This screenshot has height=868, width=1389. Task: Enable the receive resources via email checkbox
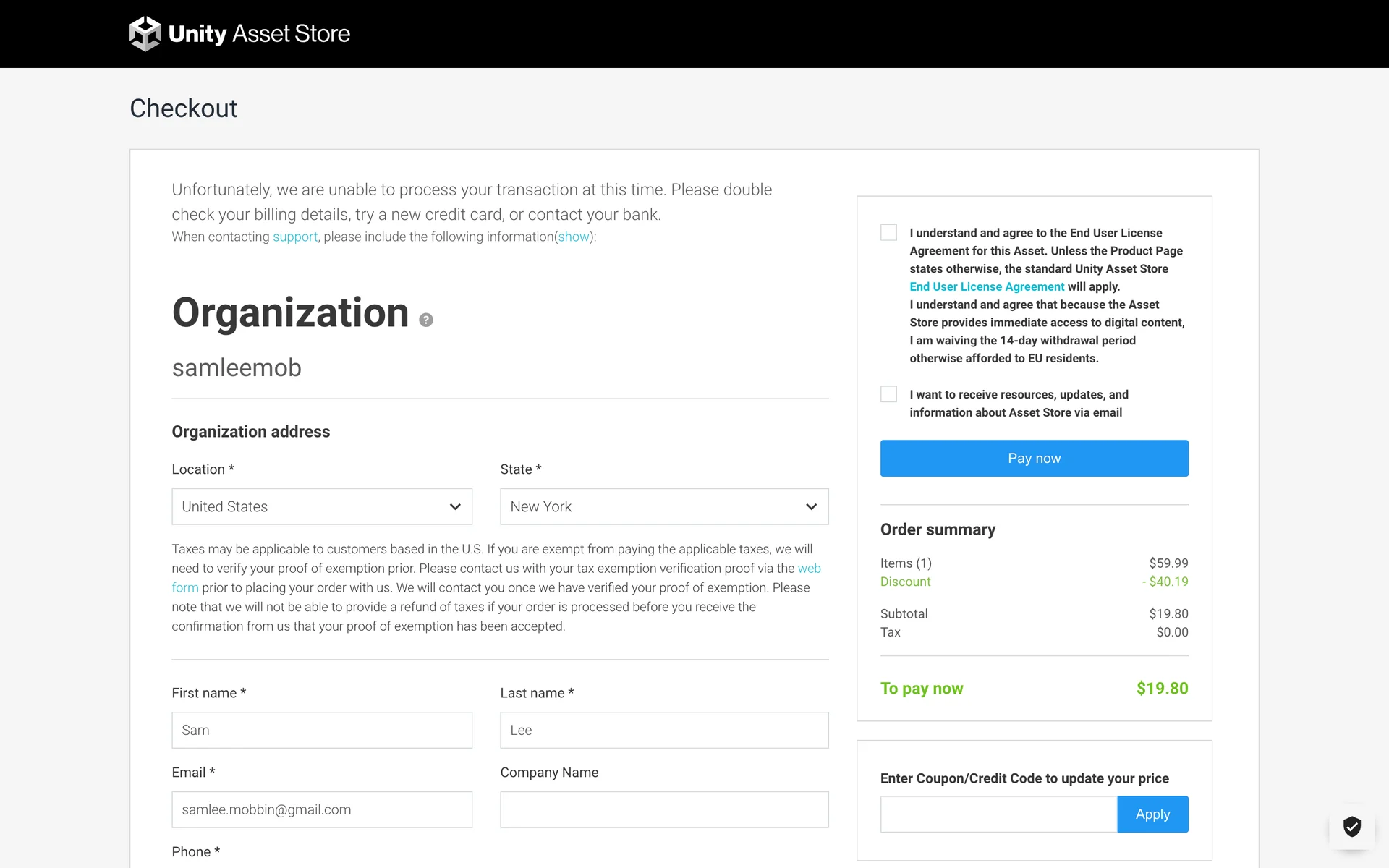pos(888,394)
